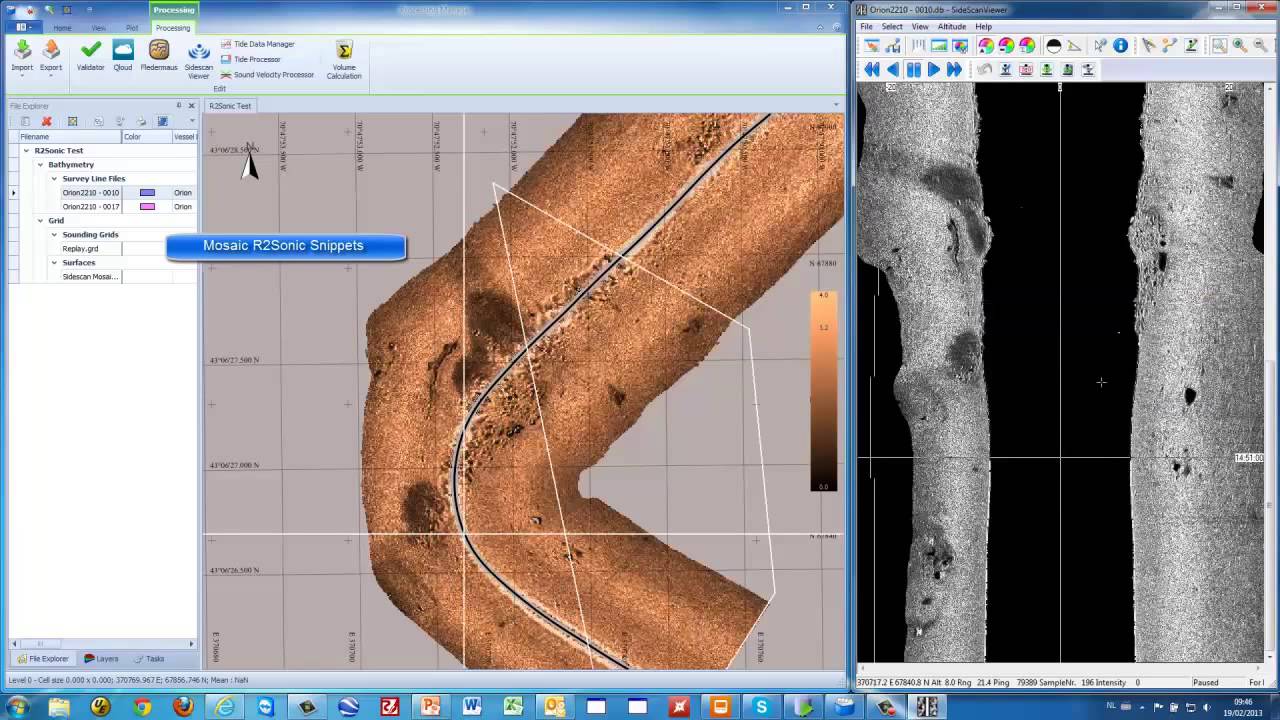
Task: Play backward in SideScanViewer
Action: pos(893,69)
